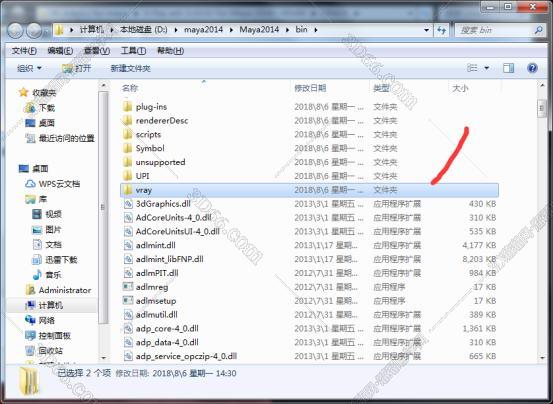The height and width of the screenshot is (404, 553).
Task: Click the navigation pane scroll-up arrow
Action: [103, 86]
